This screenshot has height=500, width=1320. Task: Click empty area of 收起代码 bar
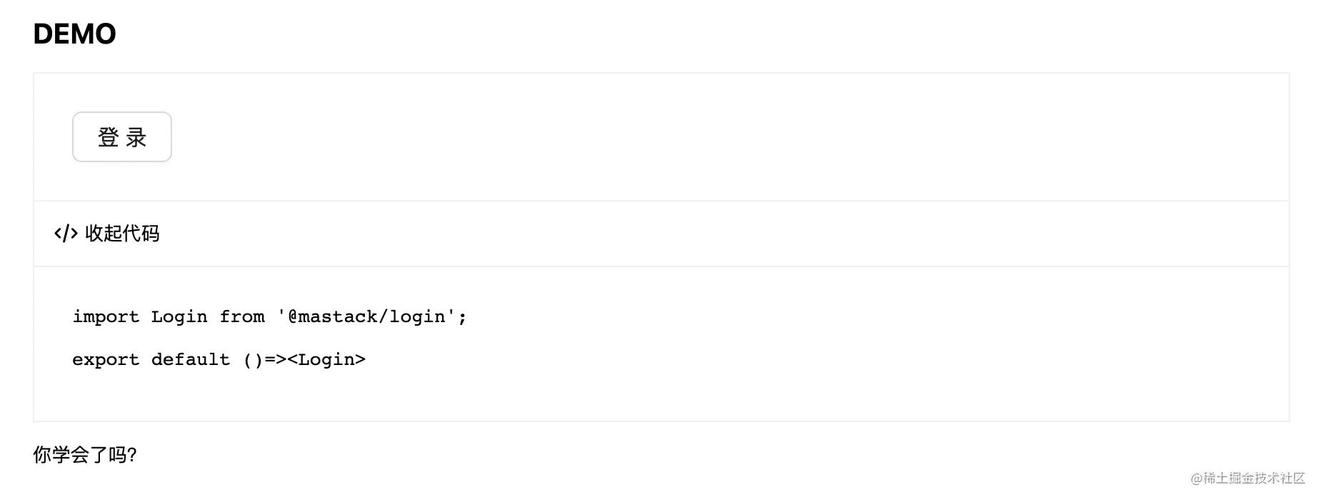(x=700, y=234)
